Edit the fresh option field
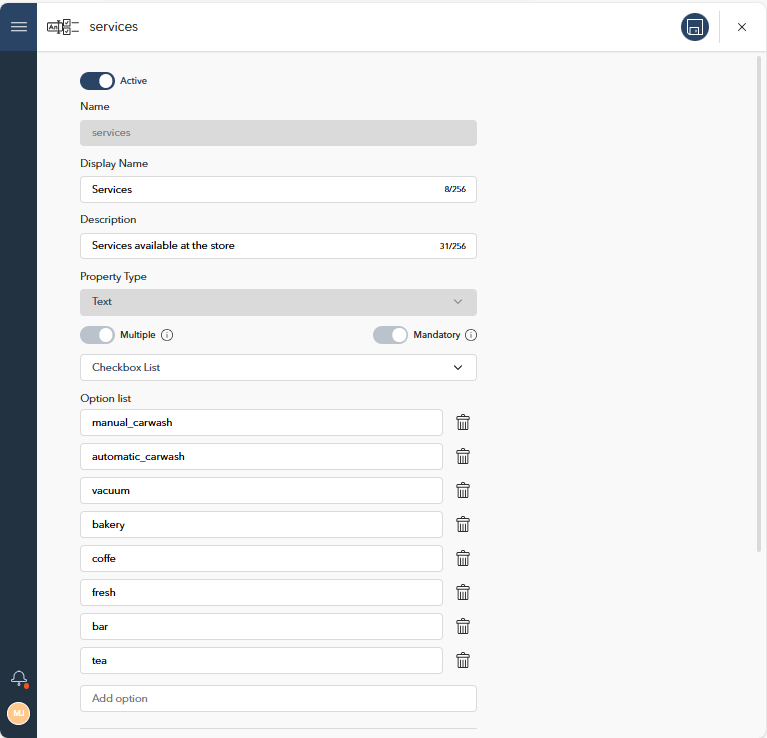The height and width of the screenshot is (738, 767). click(x=261, y=592)
